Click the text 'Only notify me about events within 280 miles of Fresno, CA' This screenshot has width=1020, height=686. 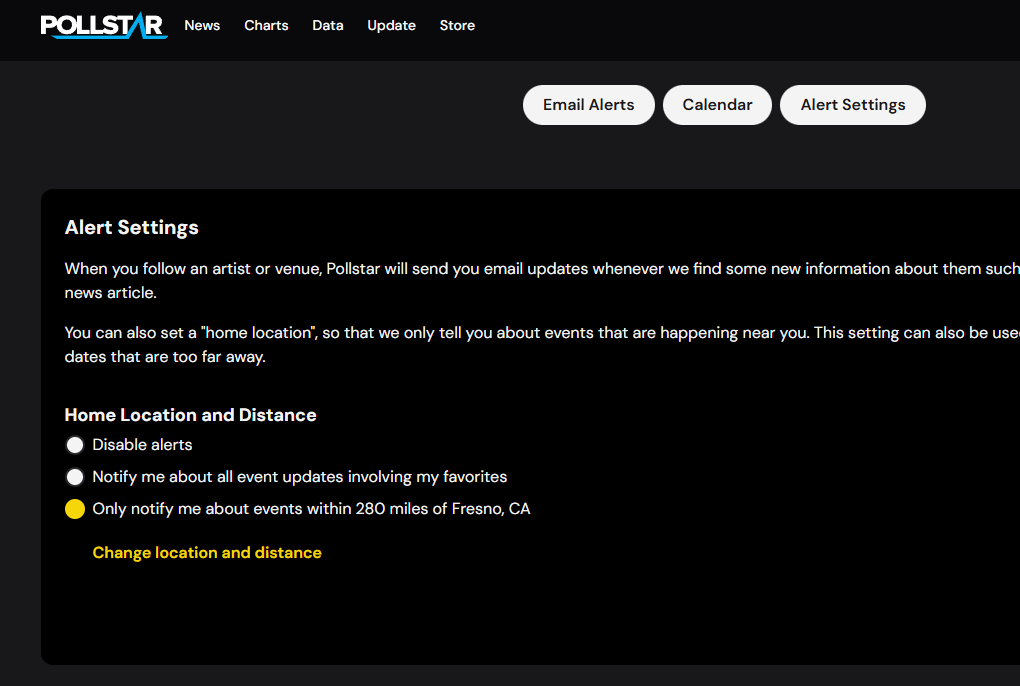point(311,508)
